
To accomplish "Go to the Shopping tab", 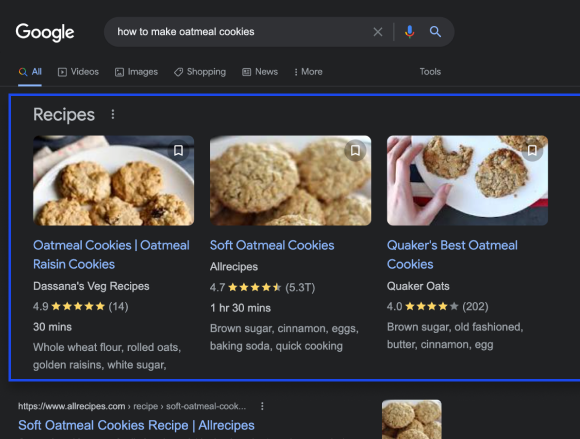I will click(x=200, y=72).
